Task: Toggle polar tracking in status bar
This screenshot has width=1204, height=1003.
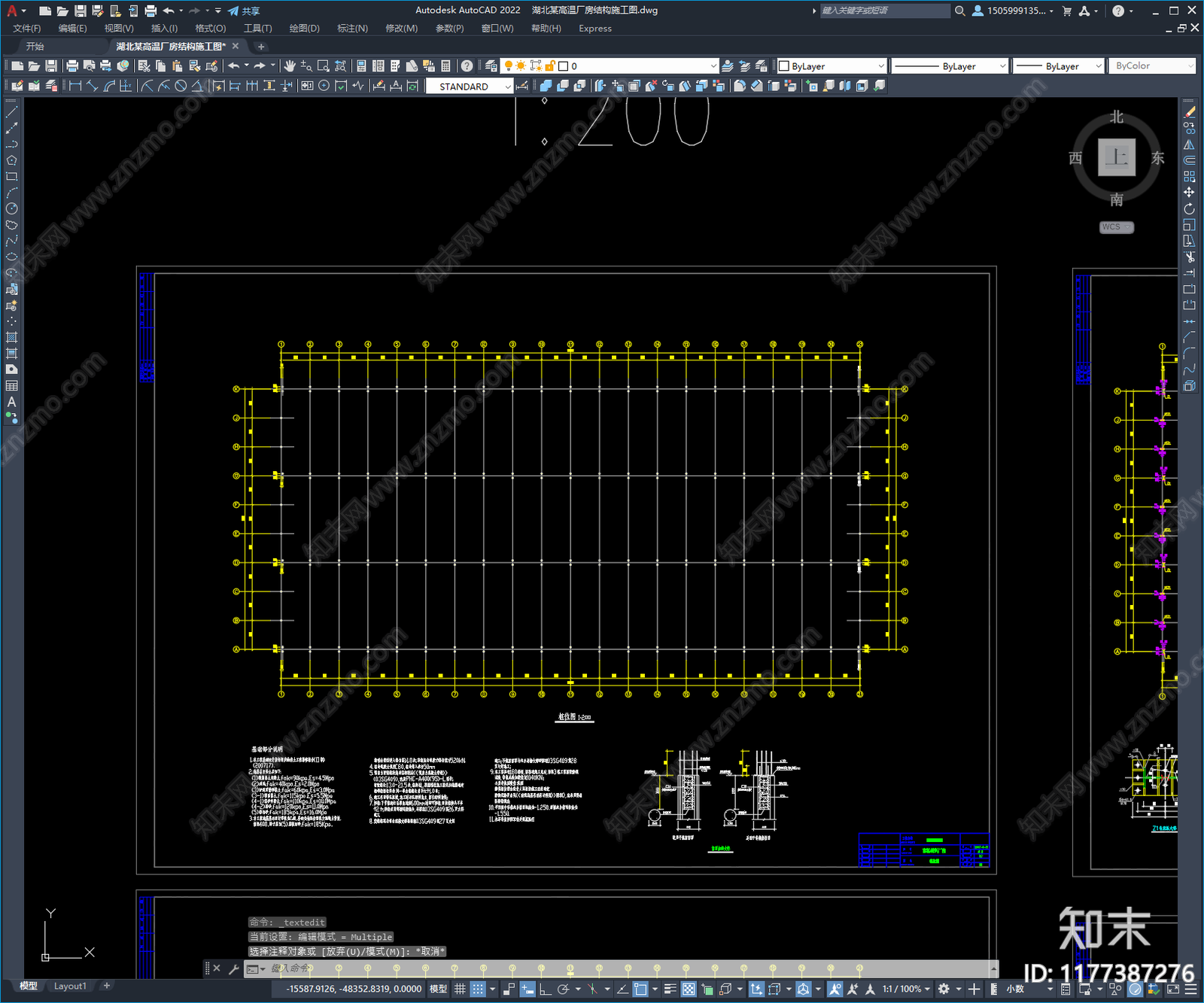Action: point(563,989)
